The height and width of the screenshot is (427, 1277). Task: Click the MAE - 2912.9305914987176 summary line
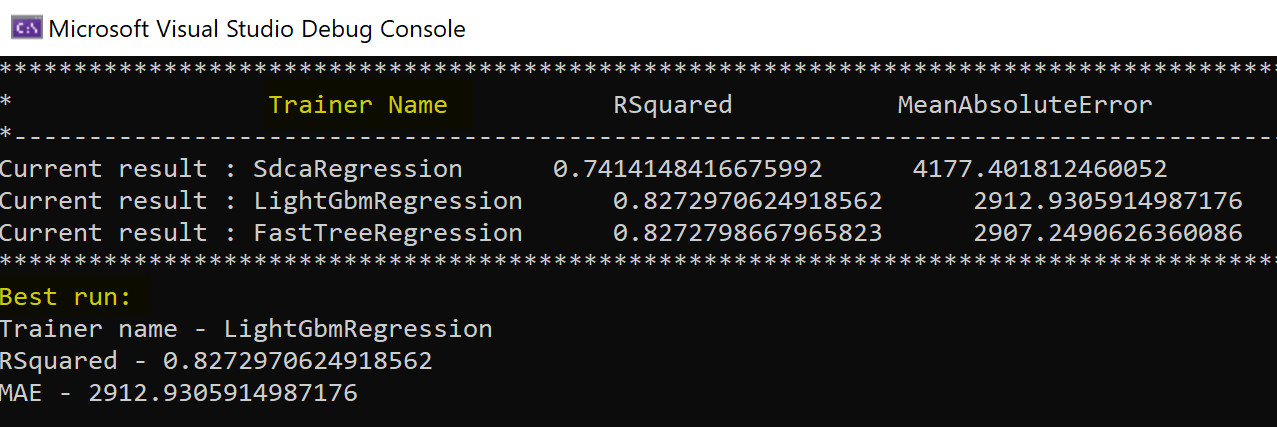pyautogui.click(x=179, y=393)
